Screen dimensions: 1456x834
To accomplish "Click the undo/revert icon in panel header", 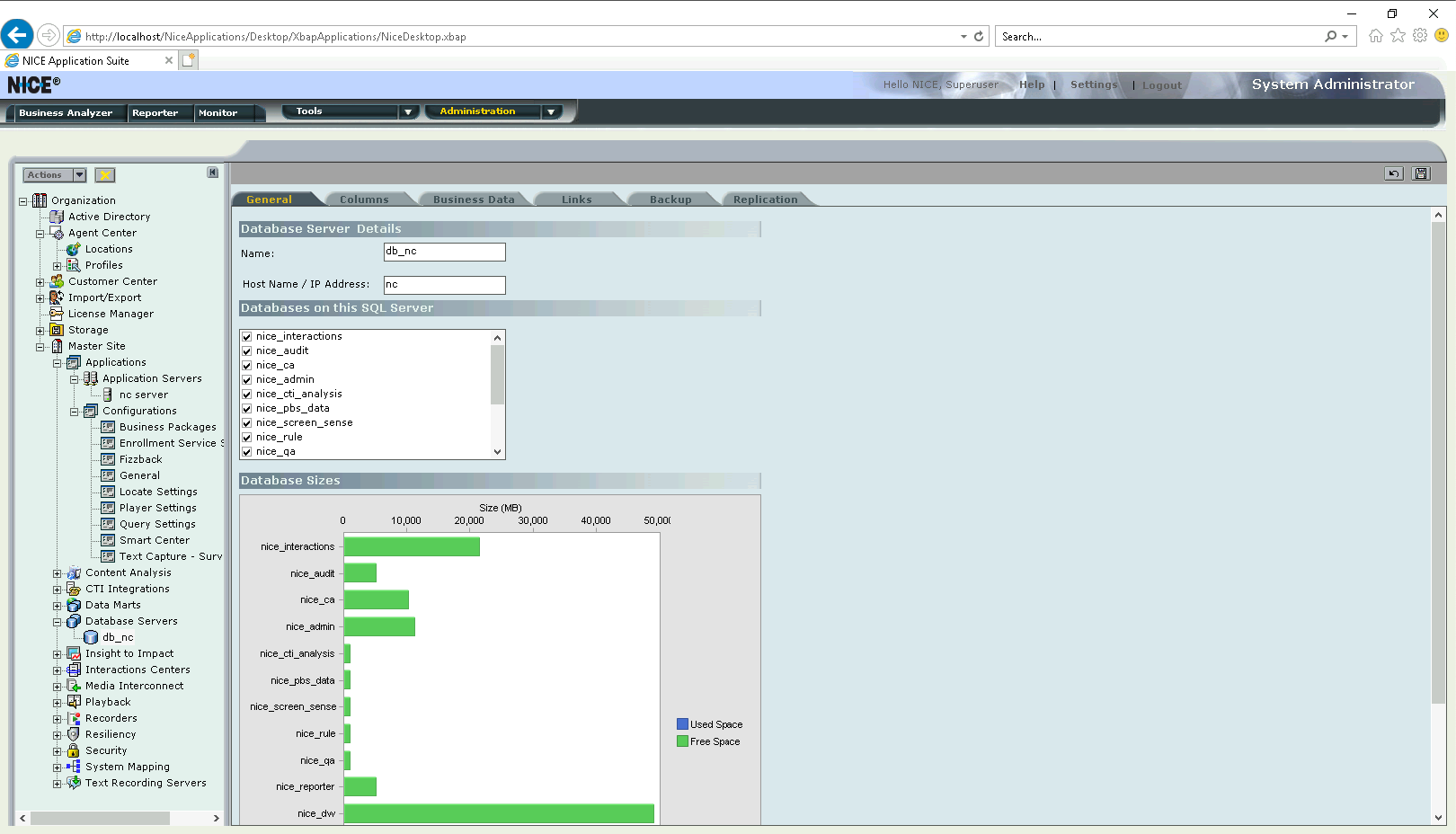I will click(1394, 173).
